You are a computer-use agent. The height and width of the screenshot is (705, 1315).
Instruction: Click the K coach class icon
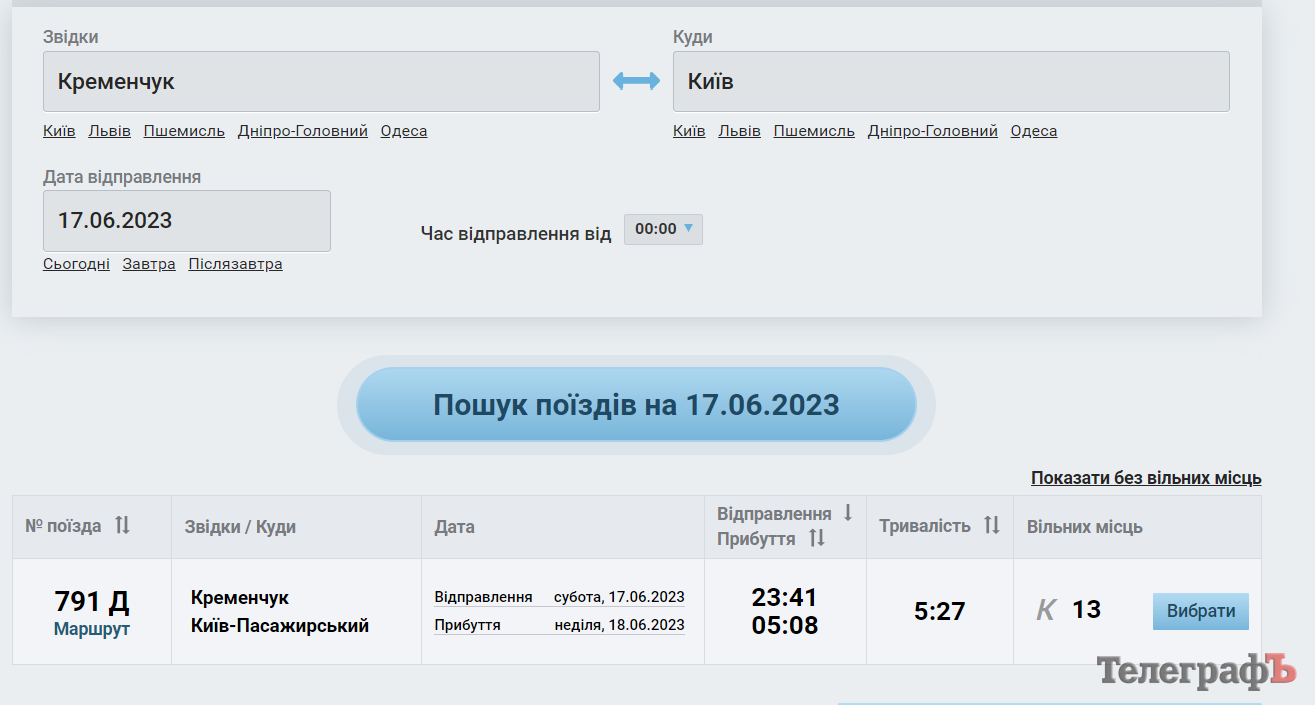point(1046,610)
